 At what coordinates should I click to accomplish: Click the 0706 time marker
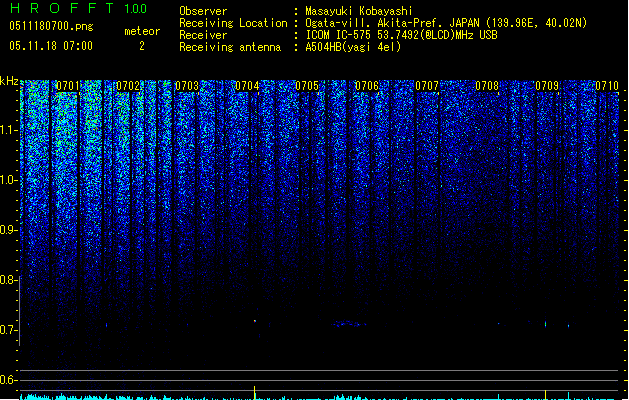(x=367, y=86)
